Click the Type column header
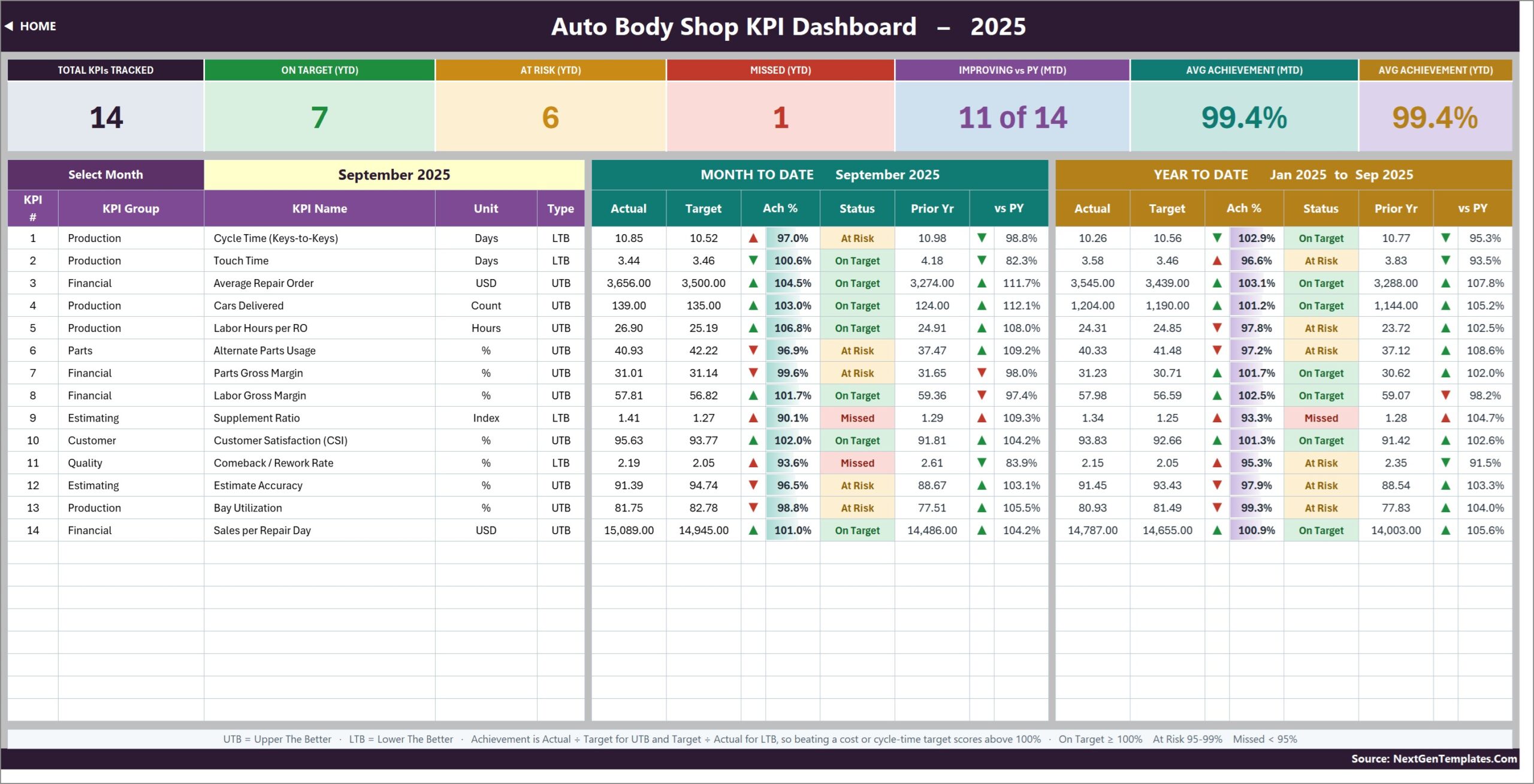The width and height of the screenshot is (1534, 784). [x=560, y=208]
